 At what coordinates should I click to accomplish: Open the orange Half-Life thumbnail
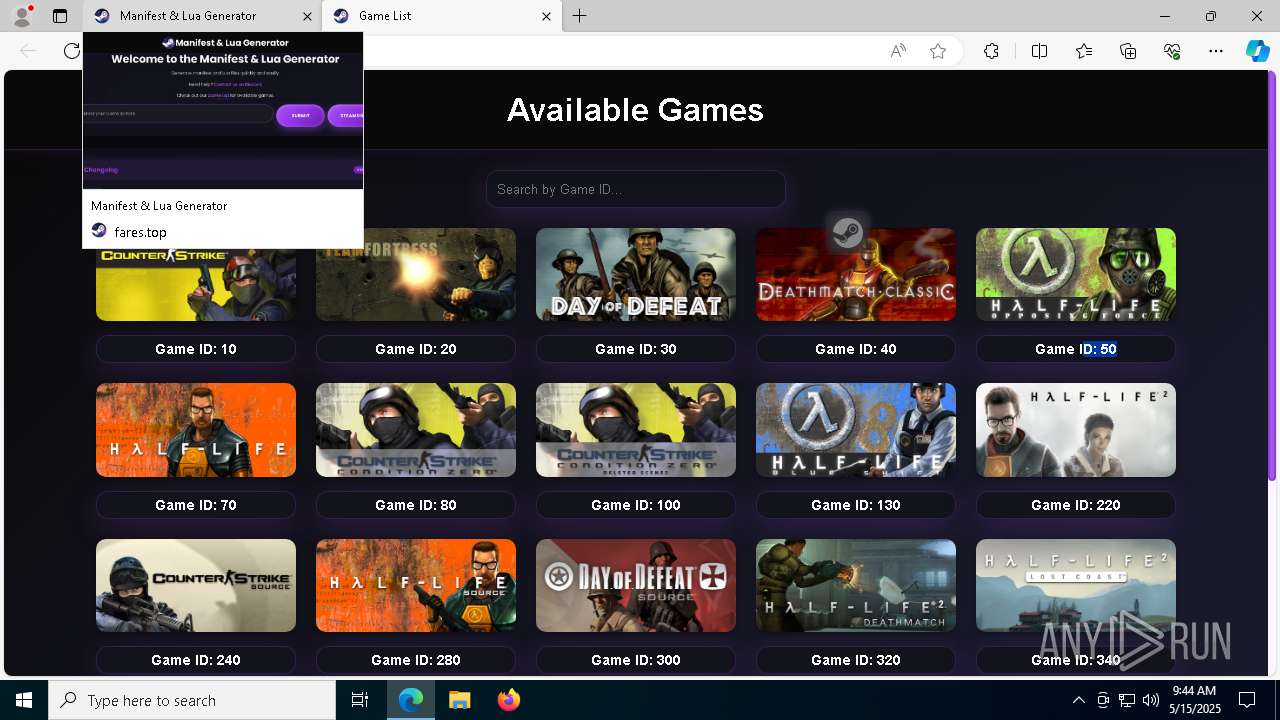pos(196,430)
